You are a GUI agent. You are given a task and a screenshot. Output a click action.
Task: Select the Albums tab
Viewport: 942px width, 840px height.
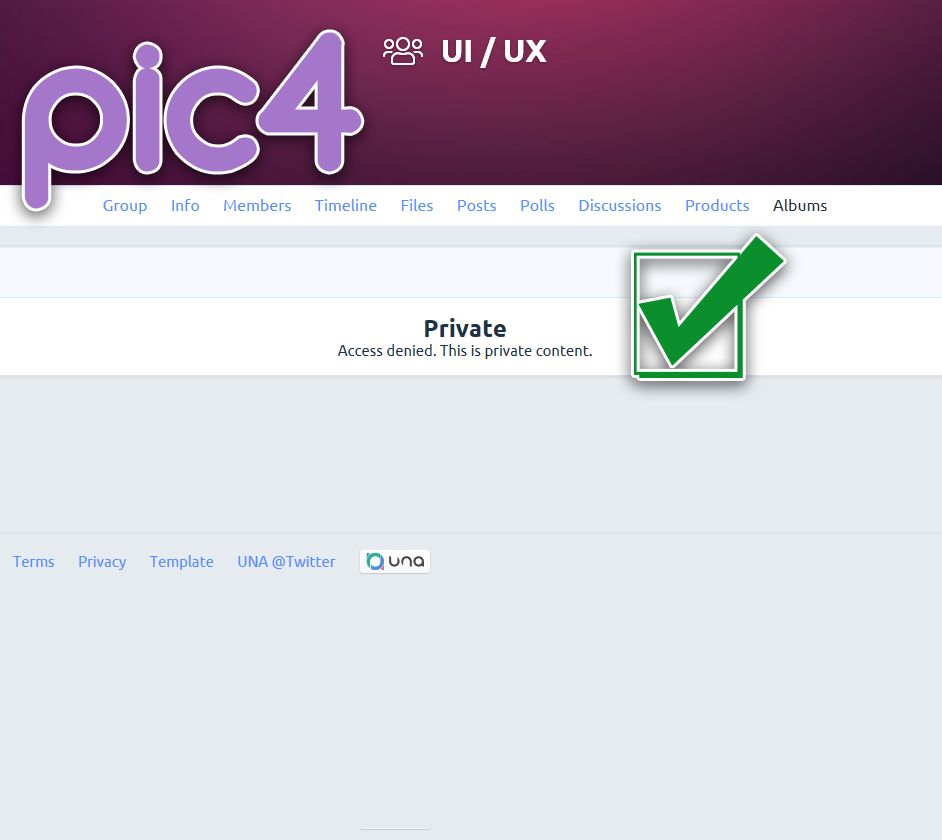point(800,205)
